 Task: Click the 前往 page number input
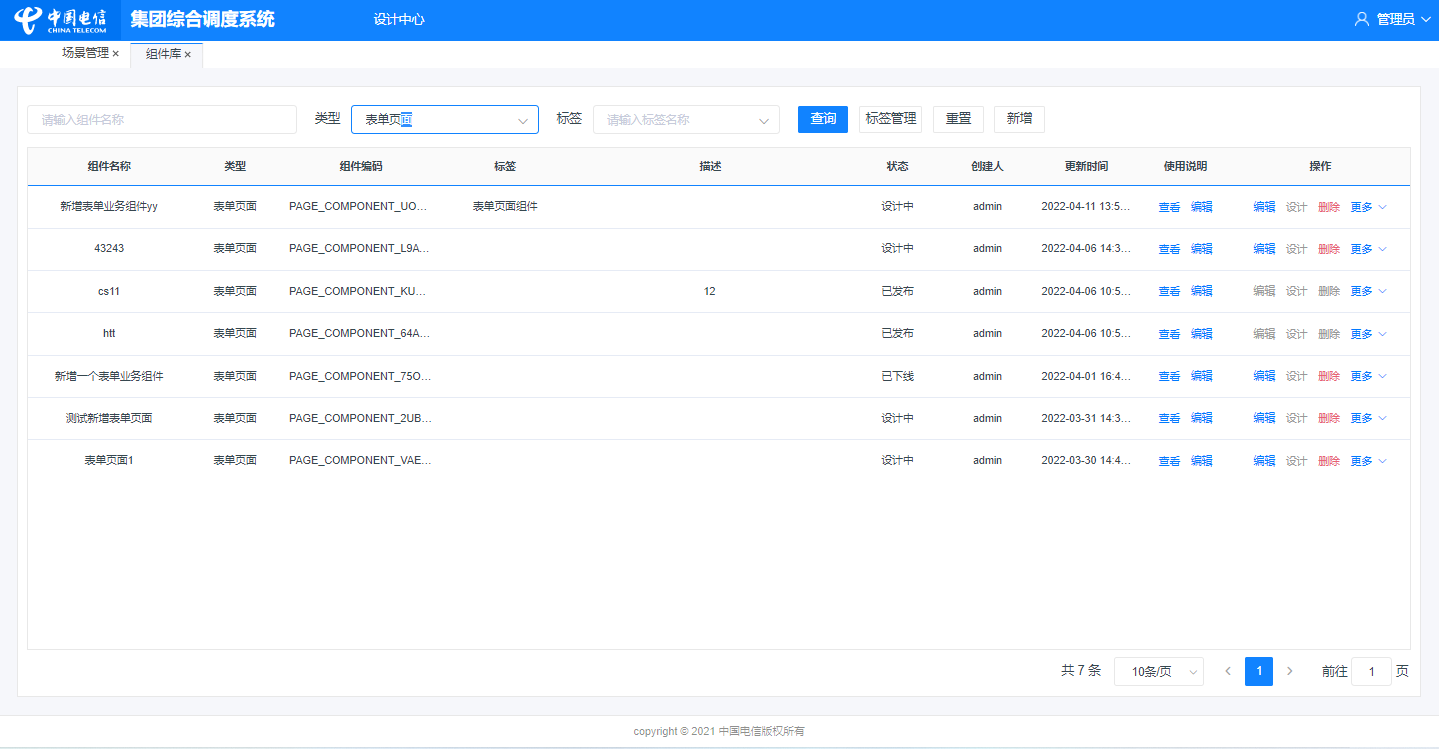1371,672
